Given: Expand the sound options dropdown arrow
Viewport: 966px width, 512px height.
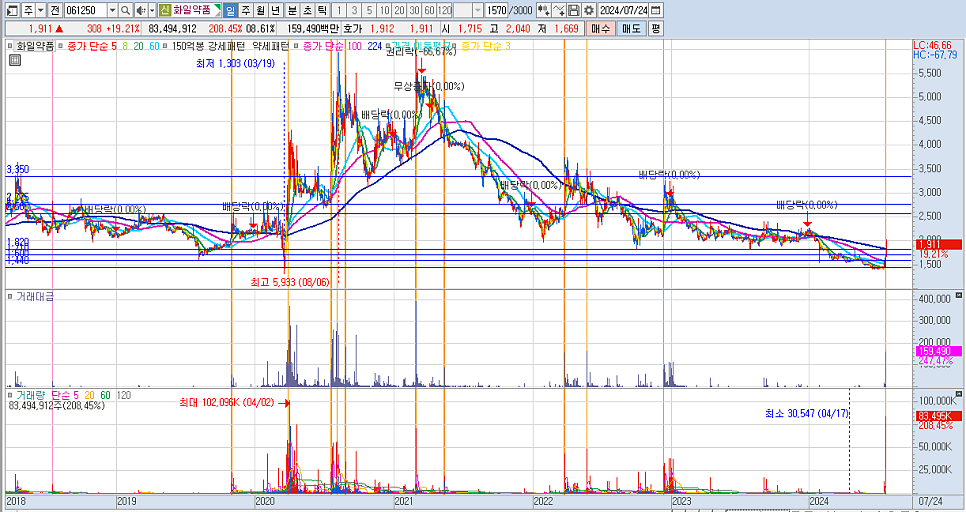Looking at the screenshot, I should tap(153, 10).
